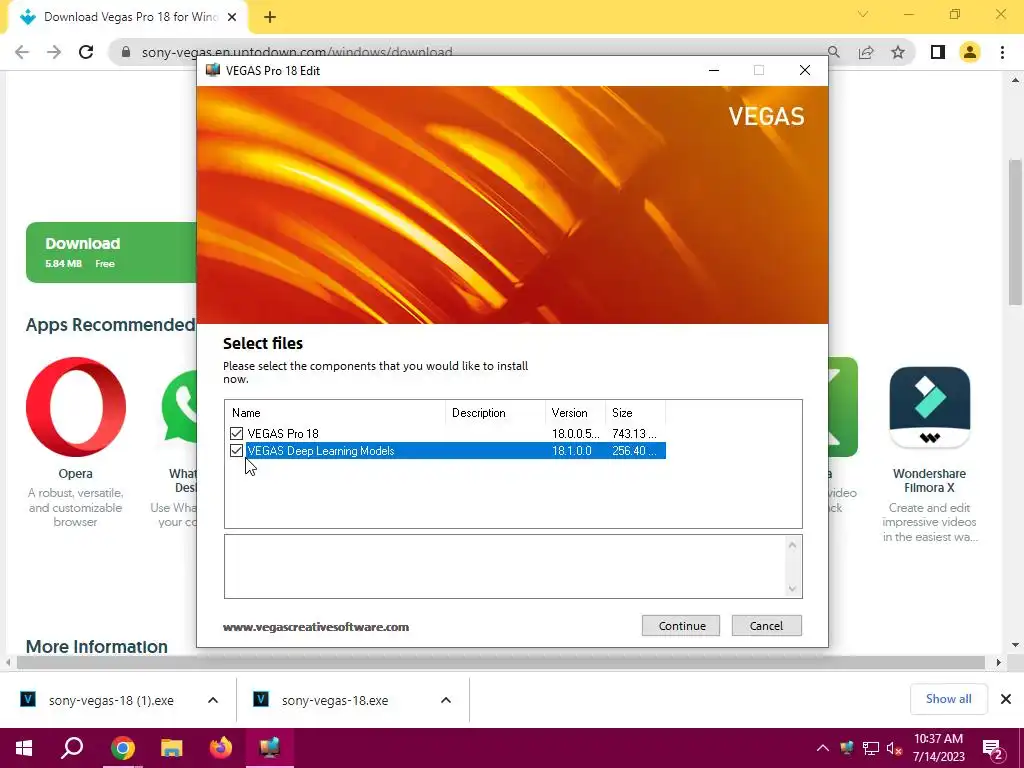Open Firefox from the taskbar
Screen dimensions: 1024x768
[221, 748]
